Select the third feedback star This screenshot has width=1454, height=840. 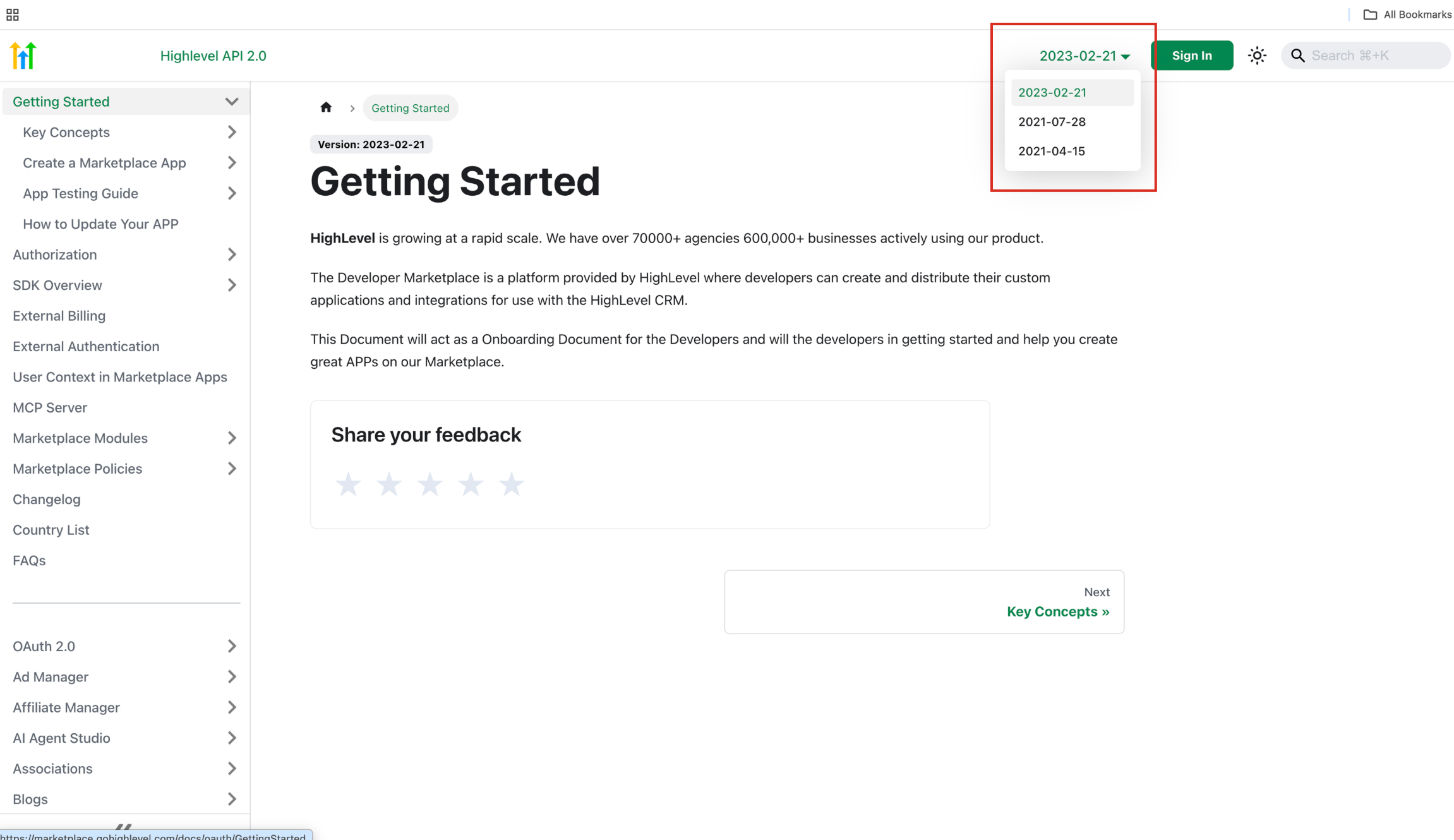click(430, 484)
